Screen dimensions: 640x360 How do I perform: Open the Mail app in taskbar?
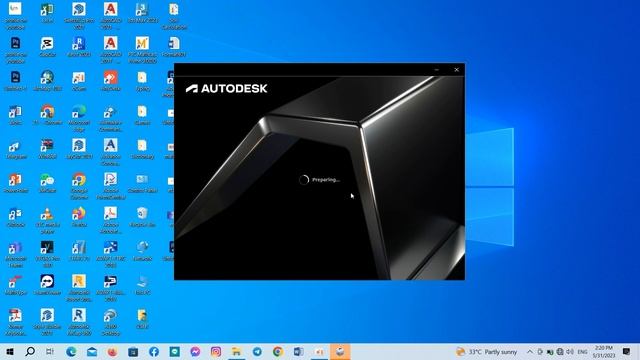92,351
